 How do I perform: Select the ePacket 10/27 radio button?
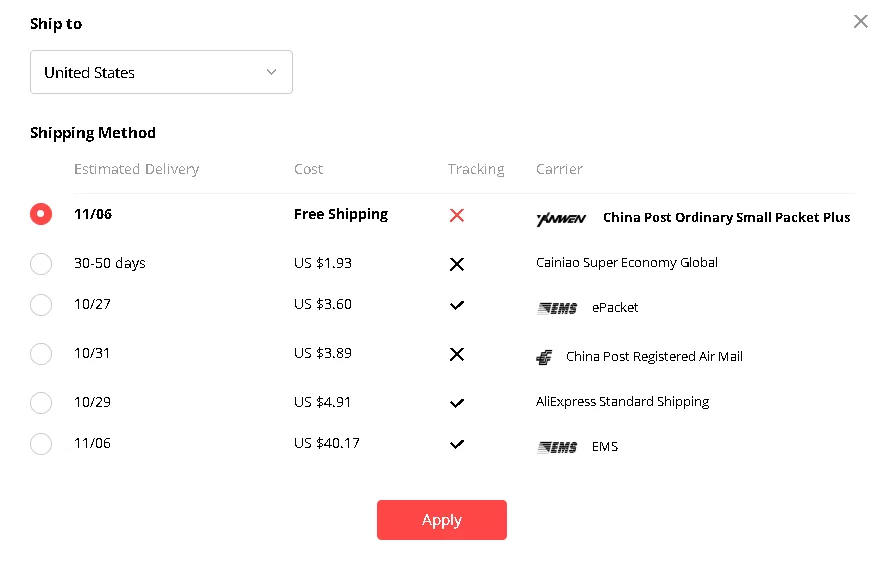[x=41, y=305]
